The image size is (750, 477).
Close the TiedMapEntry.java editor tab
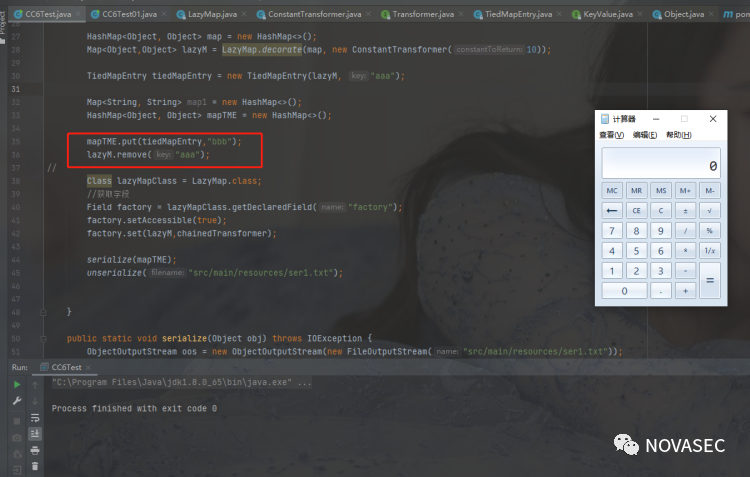pyautogui.click(x=559, y=14)
